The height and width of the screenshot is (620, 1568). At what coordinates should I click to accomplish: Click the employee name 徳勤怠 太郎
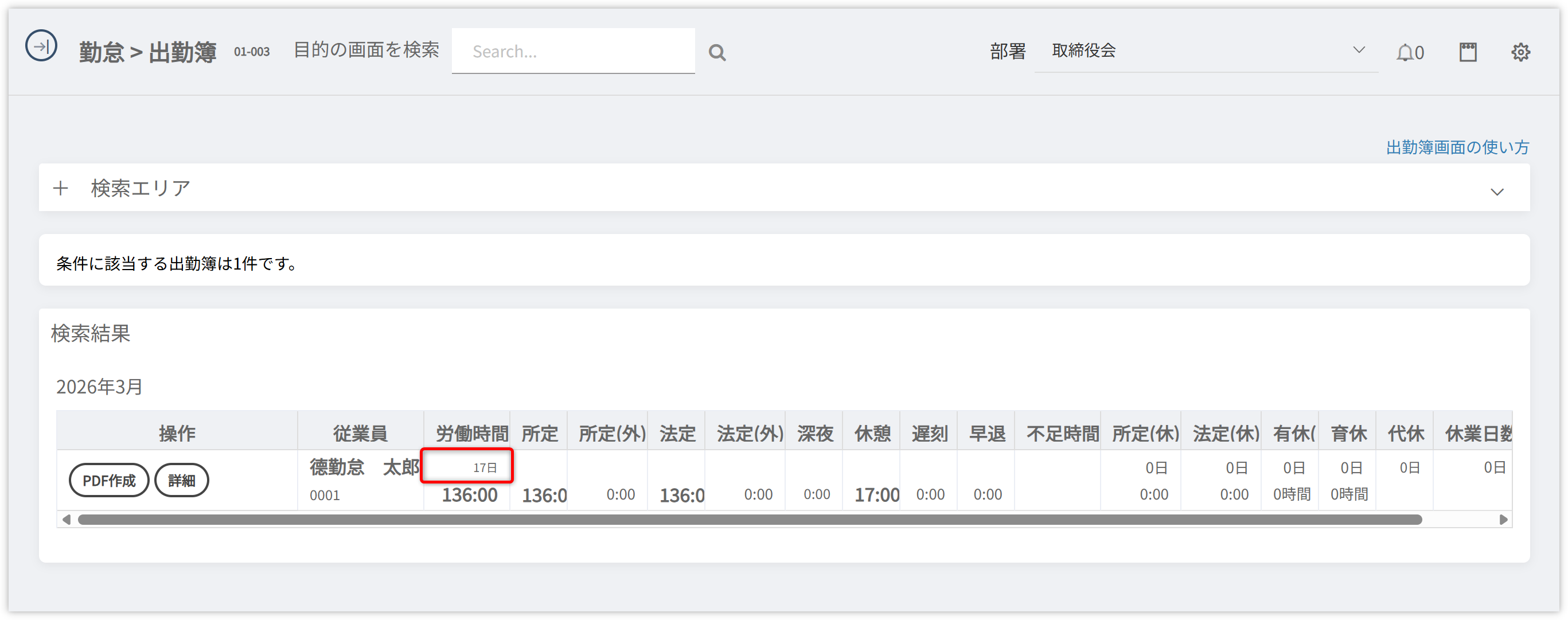click(364, 467)
